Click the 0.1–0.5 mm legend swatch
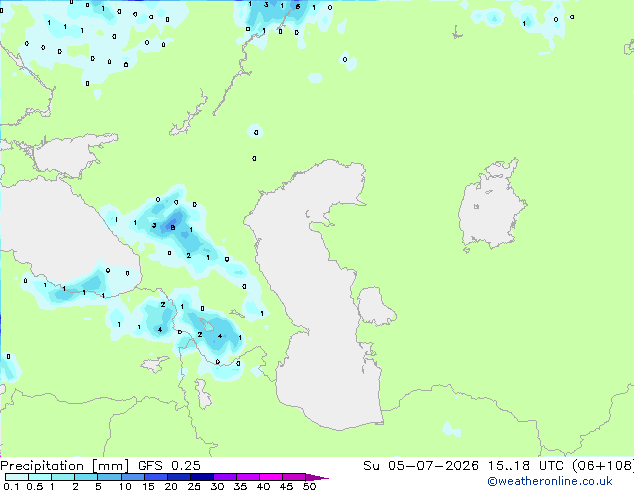634x490 pixels. click(x=17, y=477)
